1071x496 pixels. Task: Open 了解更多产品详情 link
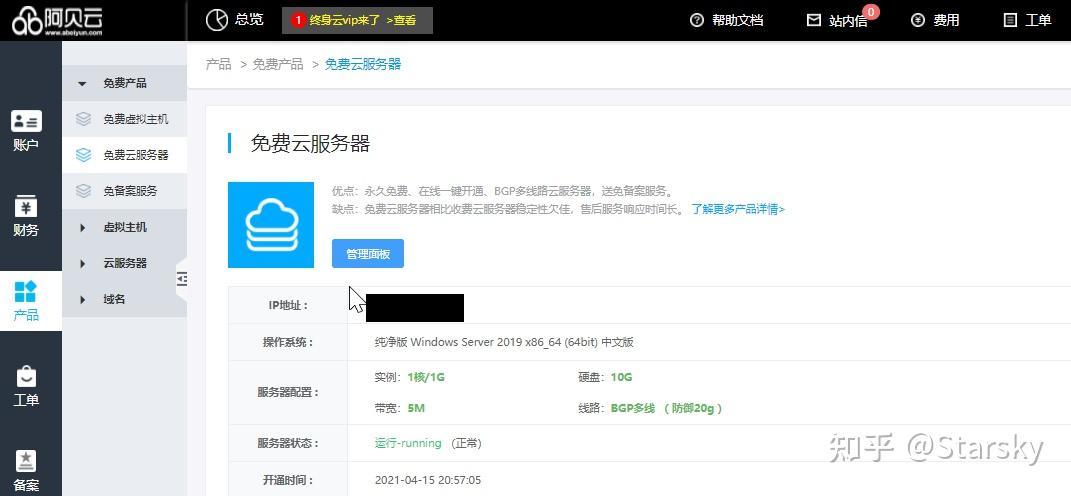click(738, 209)
